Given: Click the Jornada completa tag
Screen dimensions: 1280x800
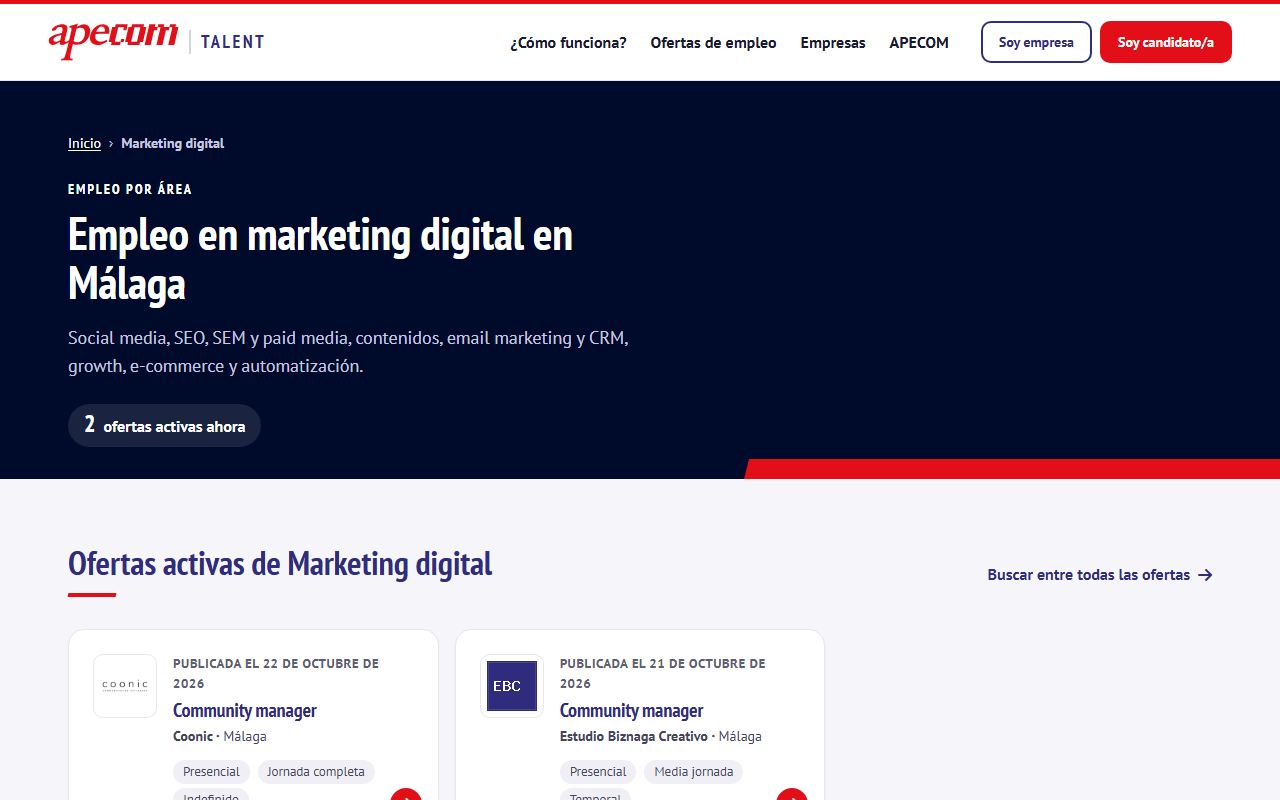Looking at the screenshot, I should tap(316, 772).
